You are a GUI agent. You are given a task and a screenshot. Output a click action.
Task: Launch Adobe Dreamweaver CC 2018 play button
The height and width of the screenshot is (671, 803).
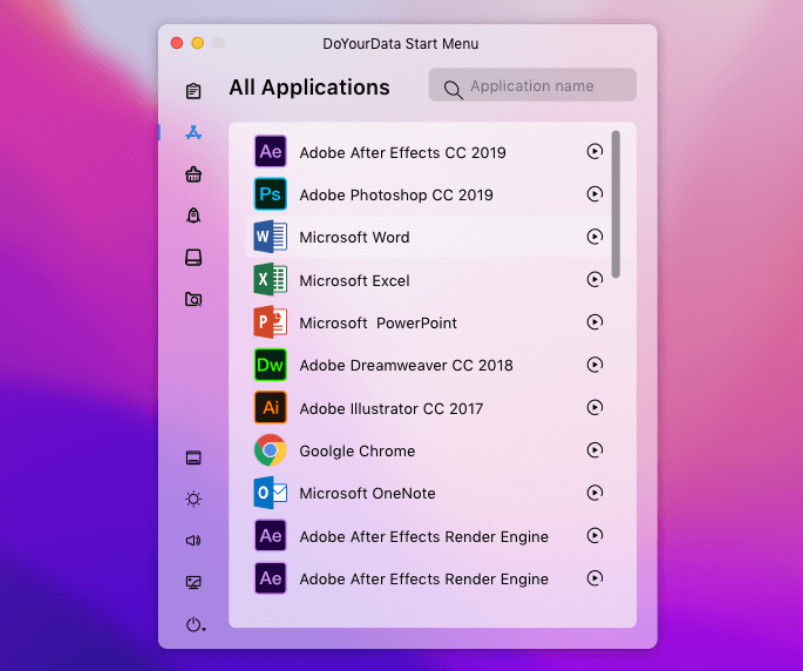[x=595, y=365]
